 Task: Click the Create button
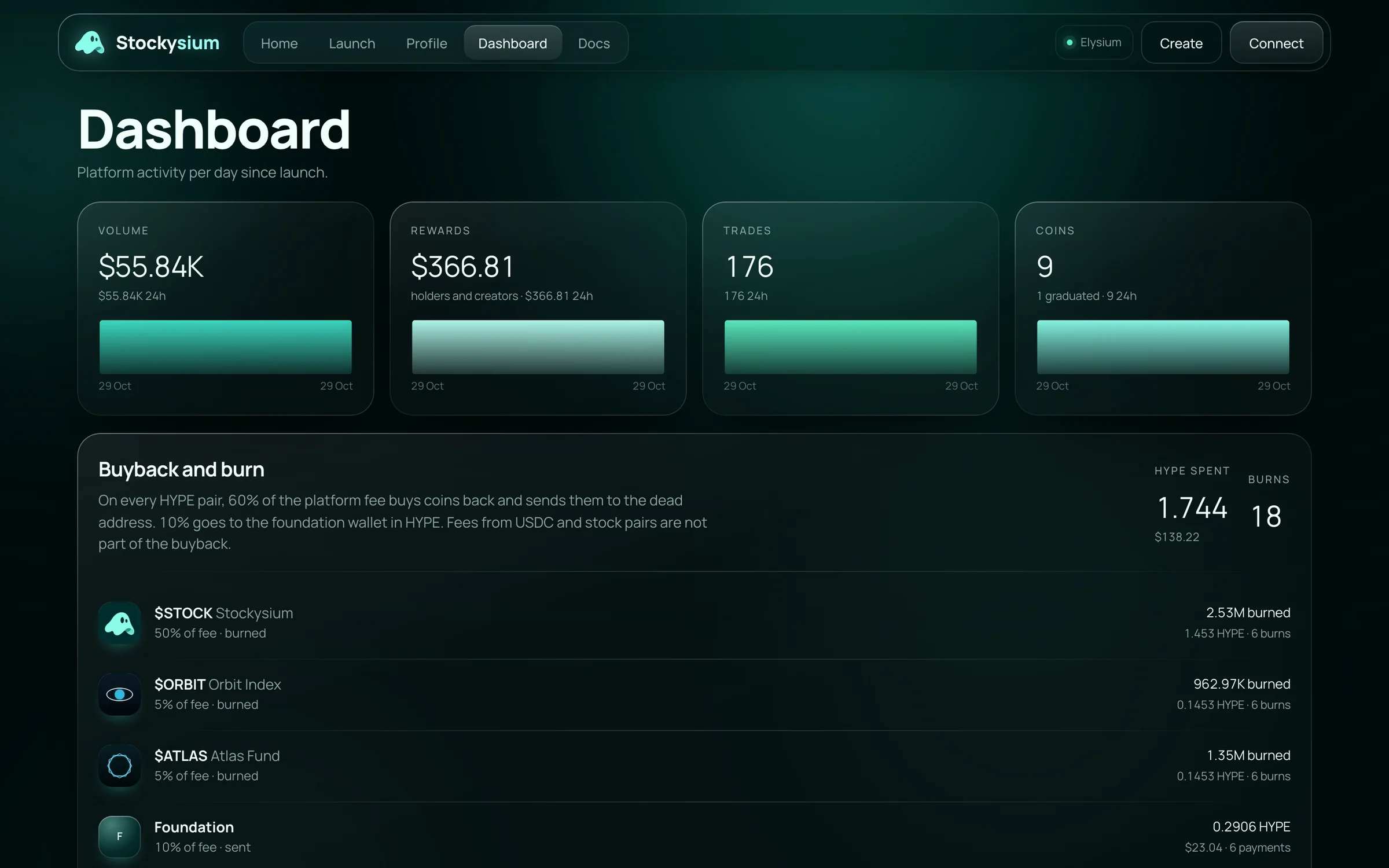click(x=1181, y=43)
